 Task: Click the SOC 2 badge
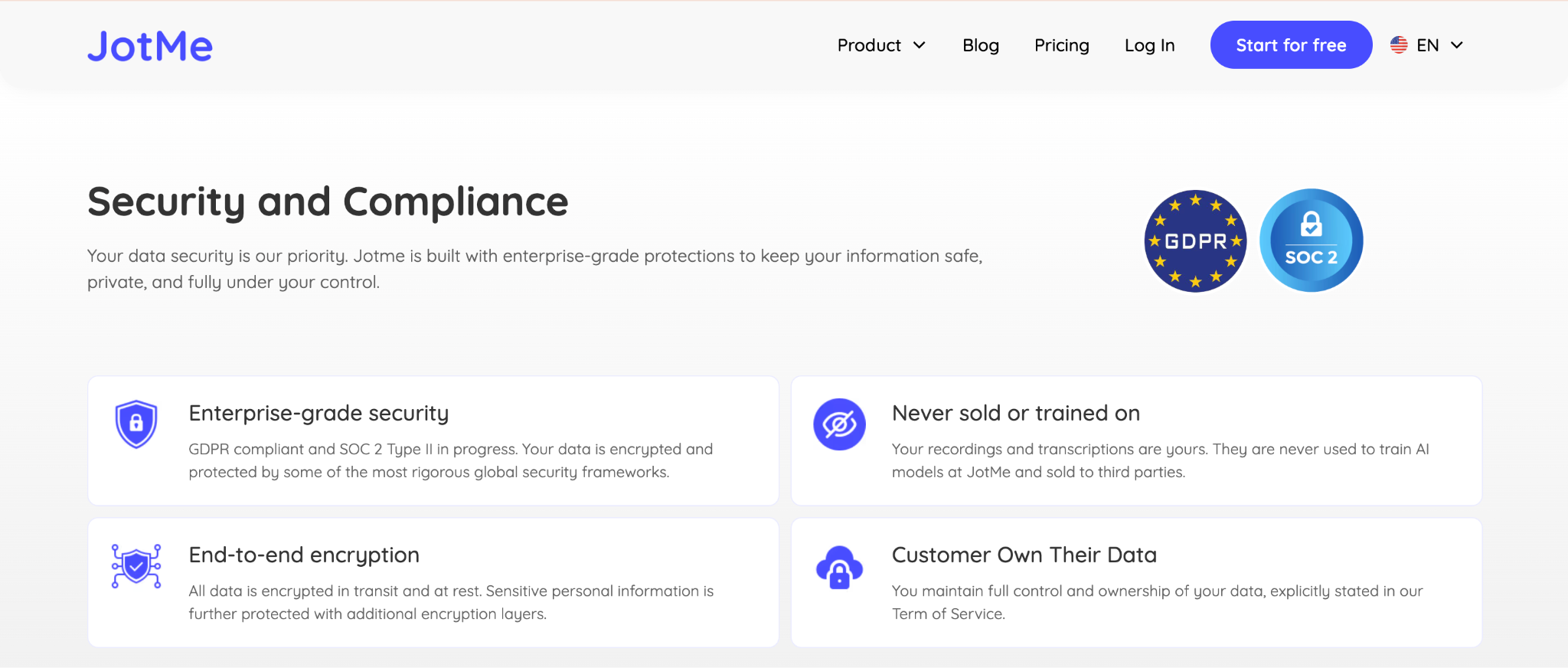point(1312,241)
